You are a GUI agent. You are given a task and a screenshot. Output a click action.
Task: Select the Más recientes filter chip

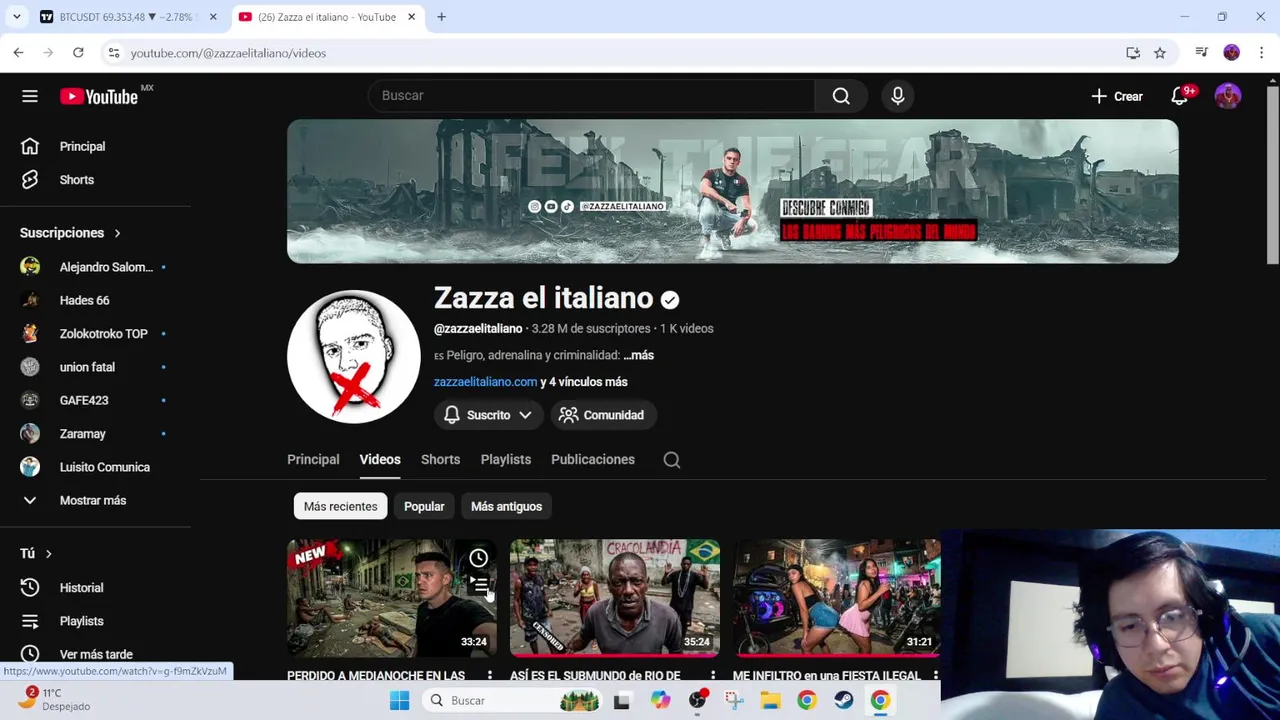pos(340,506)
